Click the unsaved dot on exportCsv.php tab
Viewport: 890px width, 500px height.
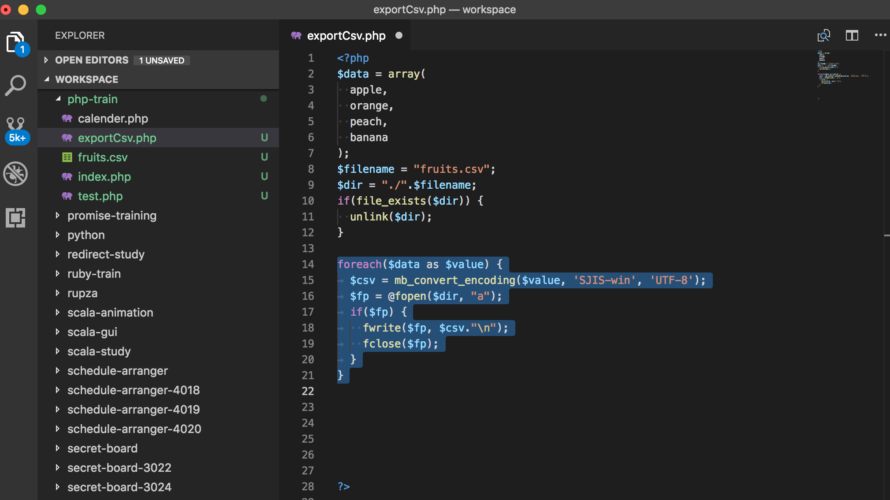399,35
